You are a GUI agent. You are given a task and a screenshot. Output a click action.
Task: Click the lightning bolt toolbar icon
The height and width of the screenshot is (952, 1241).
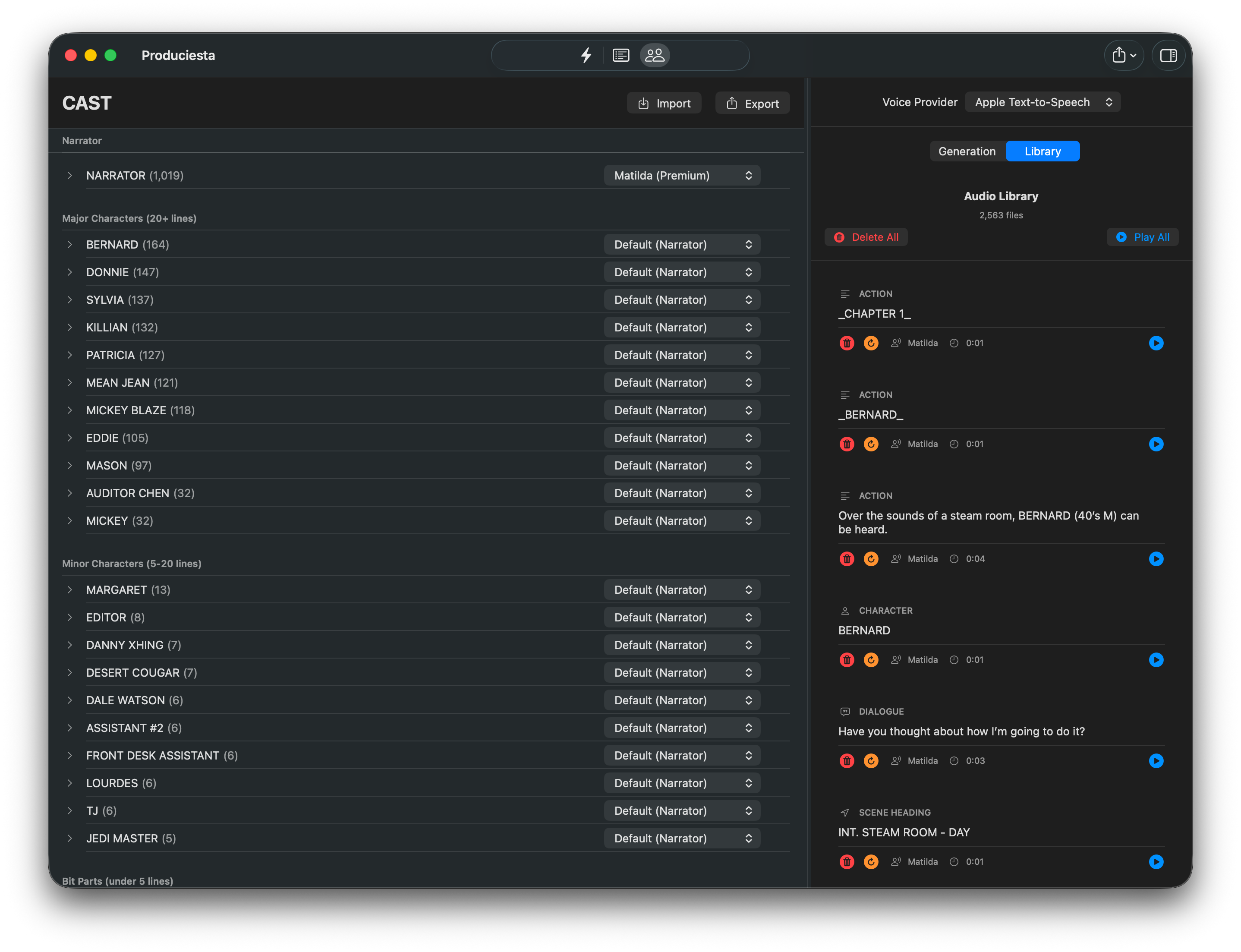click(x=586, y=55)
